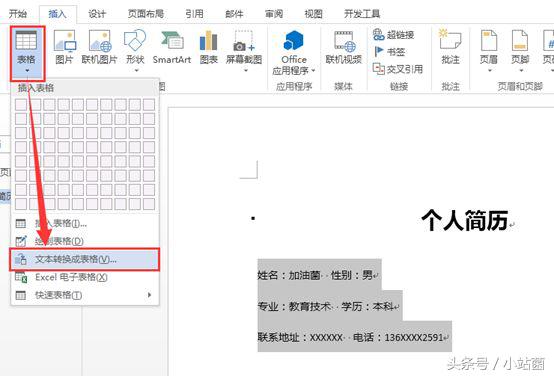Choose 插入表格(I)... menu entry
This screenshot has height=376, width=554.
coord(85,223)
